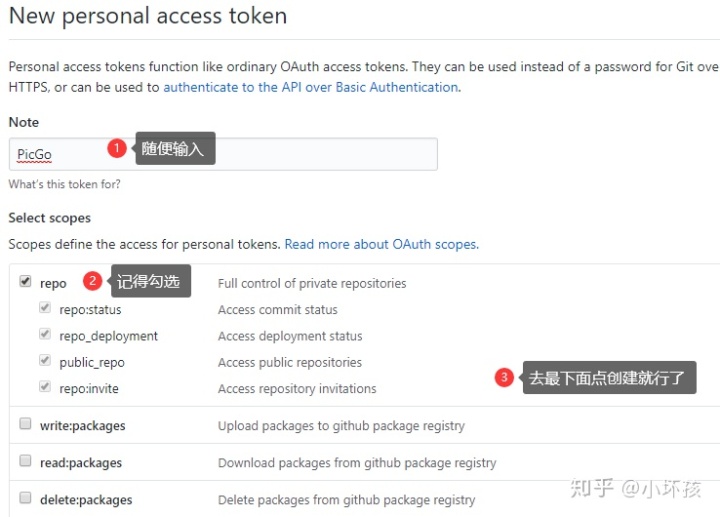Uncheck the repo scope checkbox
The image size is (720, 517).
pyautogui.click(x=25, y=283)
